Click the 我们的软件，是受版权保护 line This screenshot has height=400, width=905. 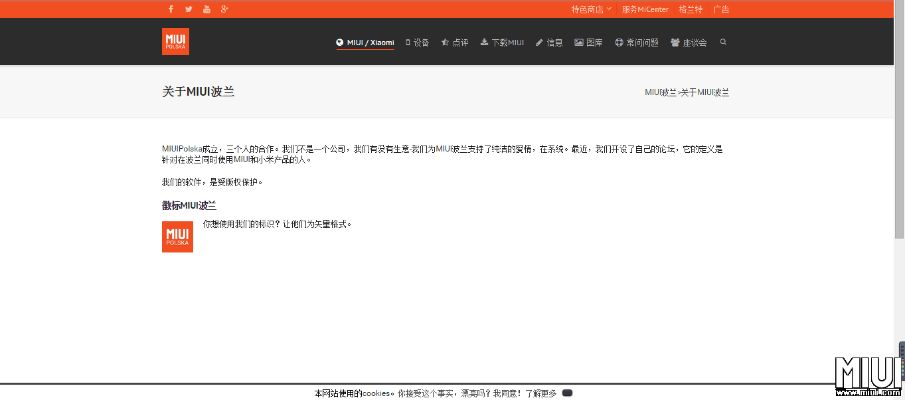click(x=212, y=182)
